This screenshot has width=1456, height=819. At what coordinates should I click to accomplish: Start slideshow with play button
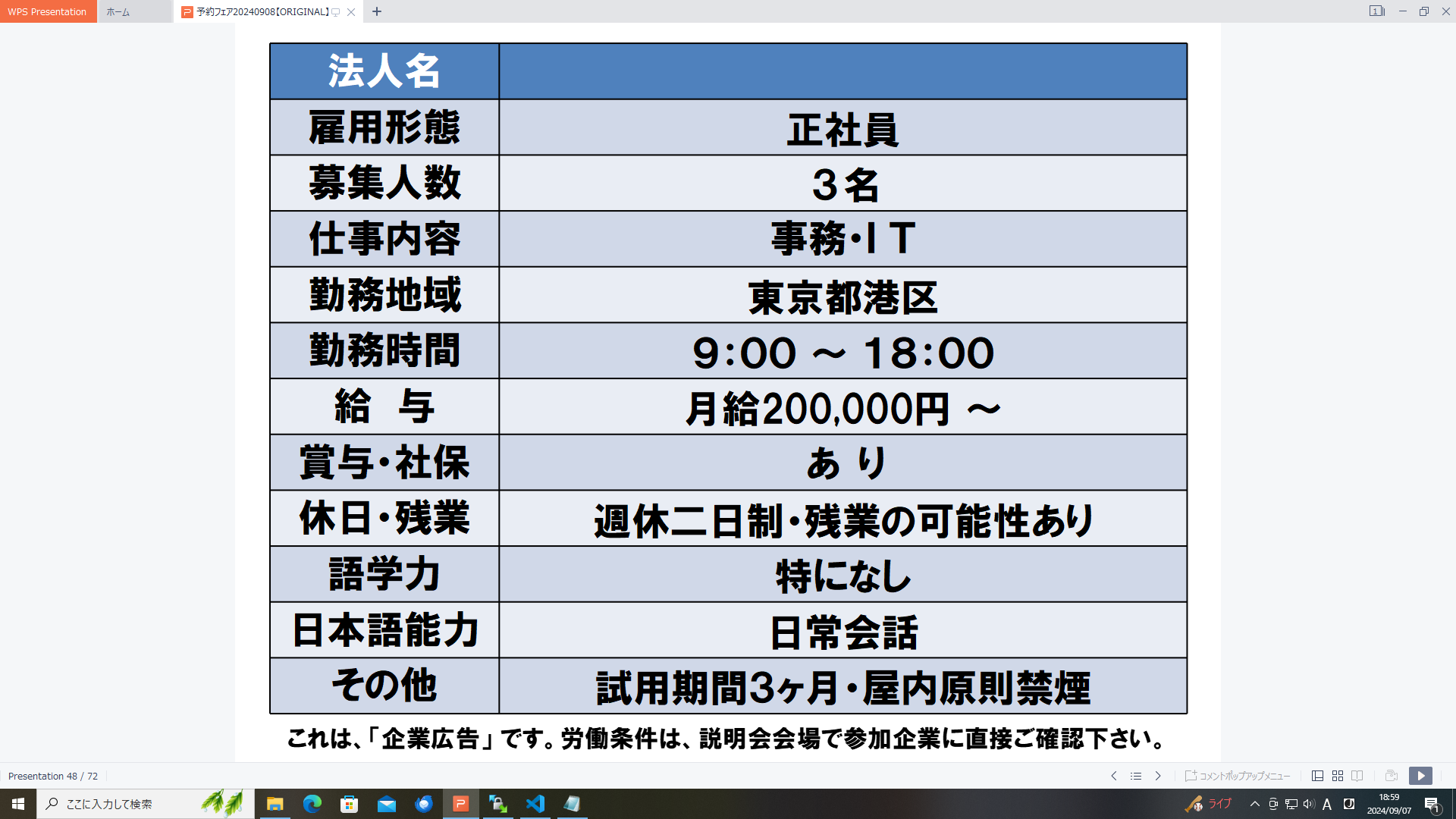[1420, 776]
